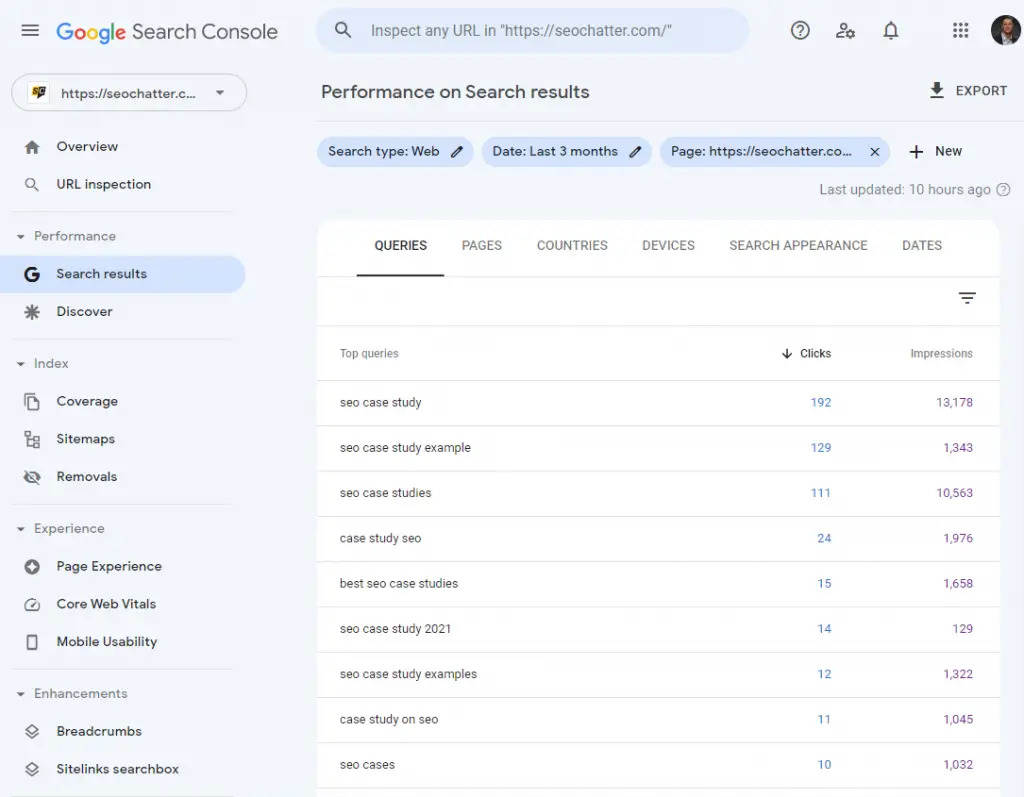Click the URL inspection magnifier icon

click(31, 185)
